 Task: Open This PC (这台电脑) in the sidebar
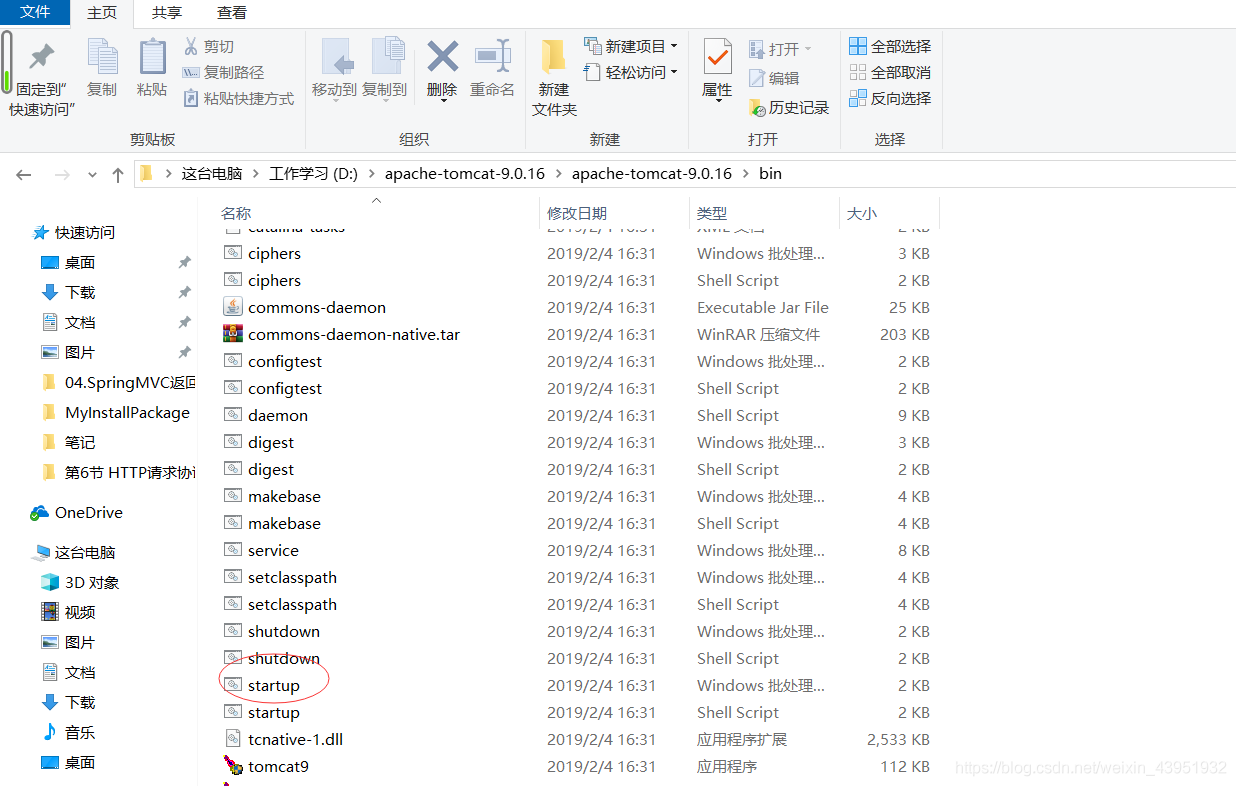(74, 552)
